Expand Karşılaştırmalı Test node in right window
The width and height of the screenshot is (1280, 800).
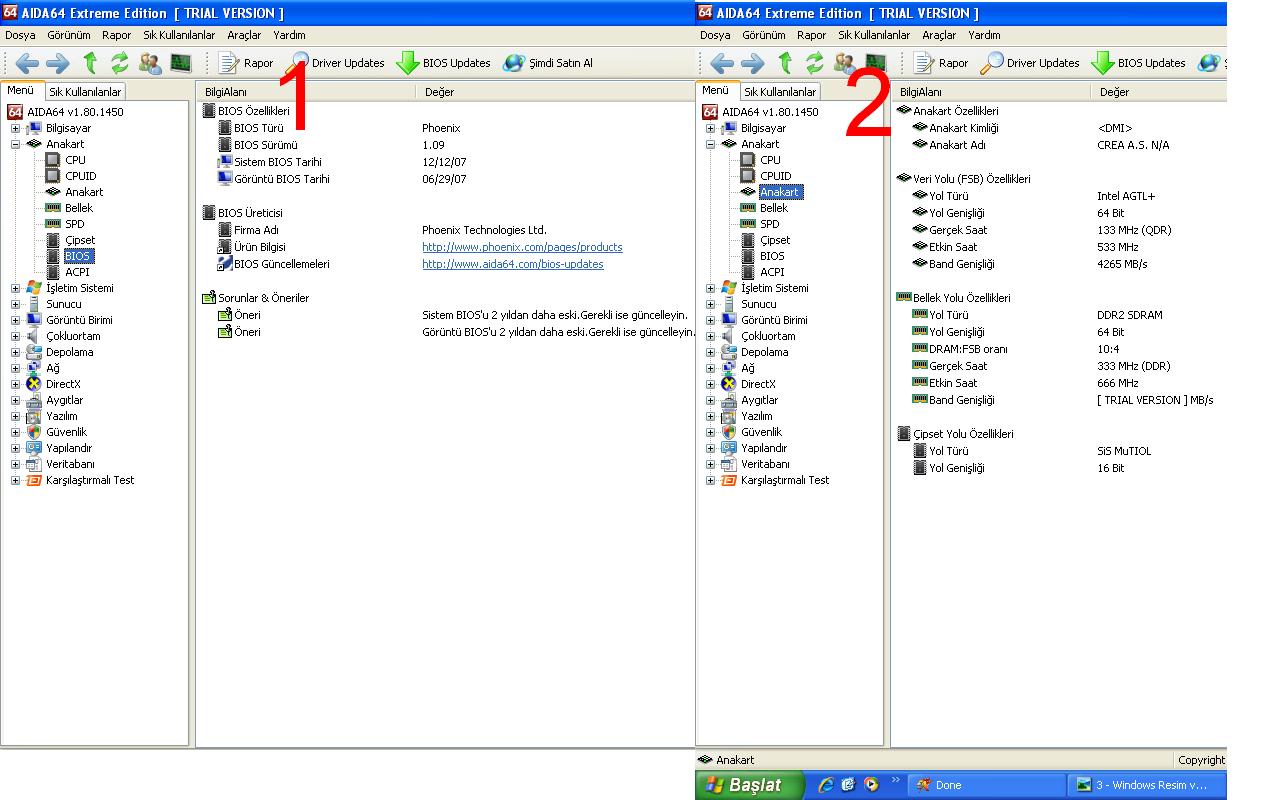point(710,480)
